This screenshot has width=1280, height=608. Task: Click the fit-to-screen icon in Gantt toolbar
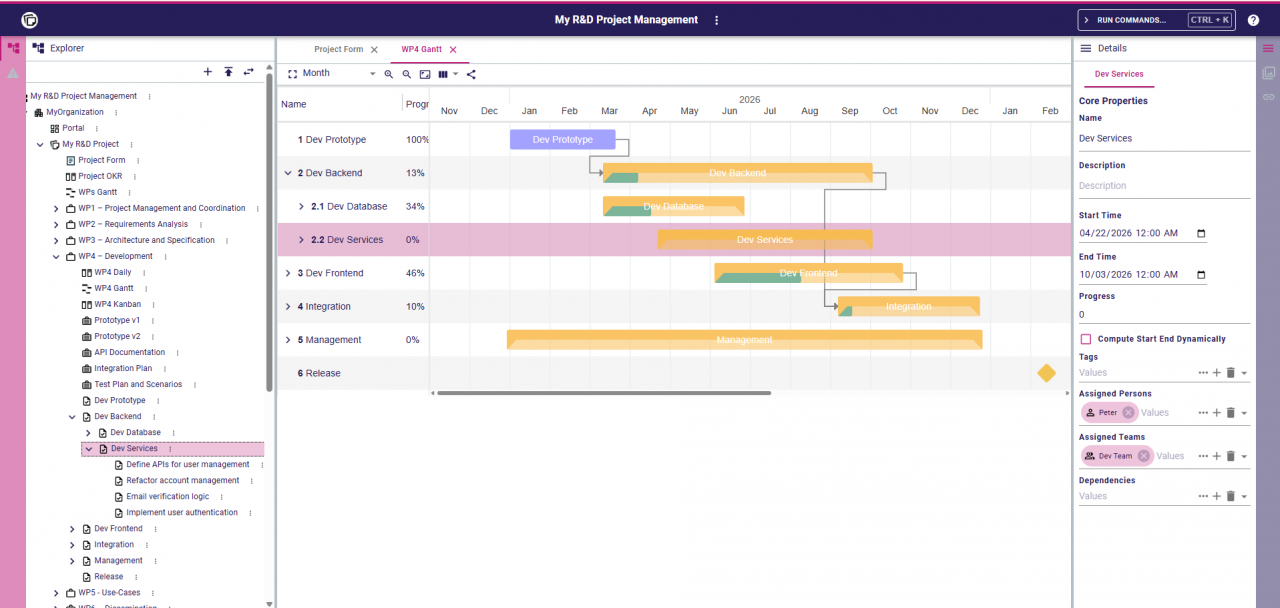click(x=424, y=74)
